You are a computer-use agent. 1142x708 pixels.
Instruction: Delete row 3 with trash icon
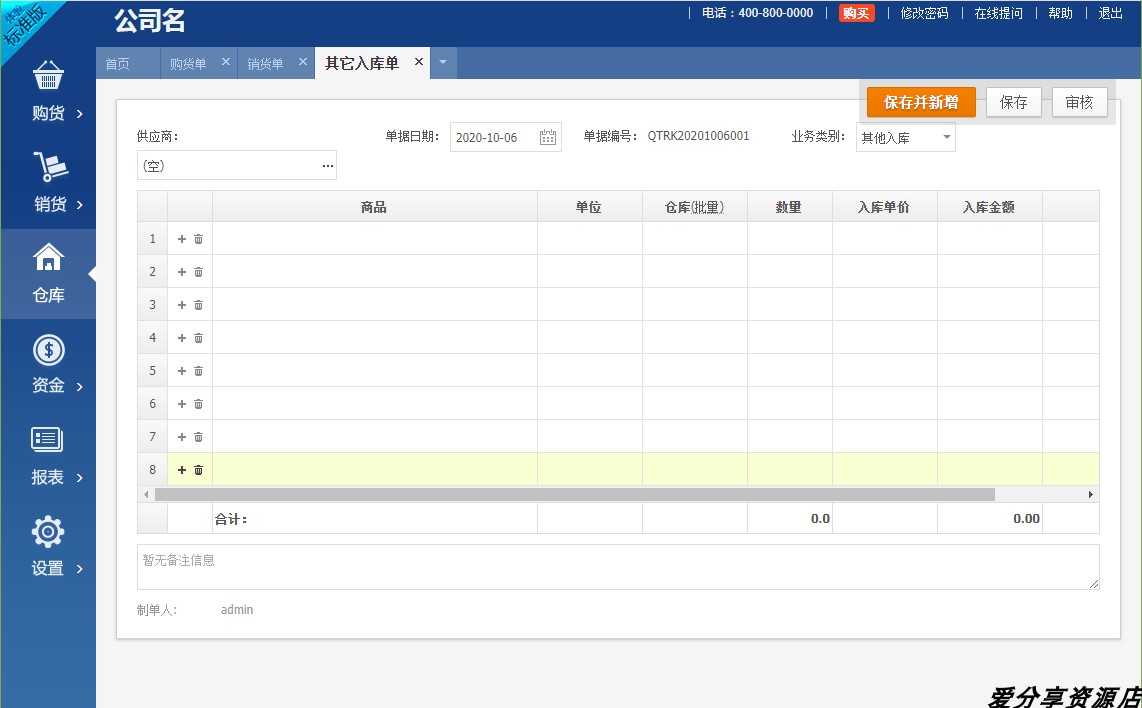tap(198, 304)
